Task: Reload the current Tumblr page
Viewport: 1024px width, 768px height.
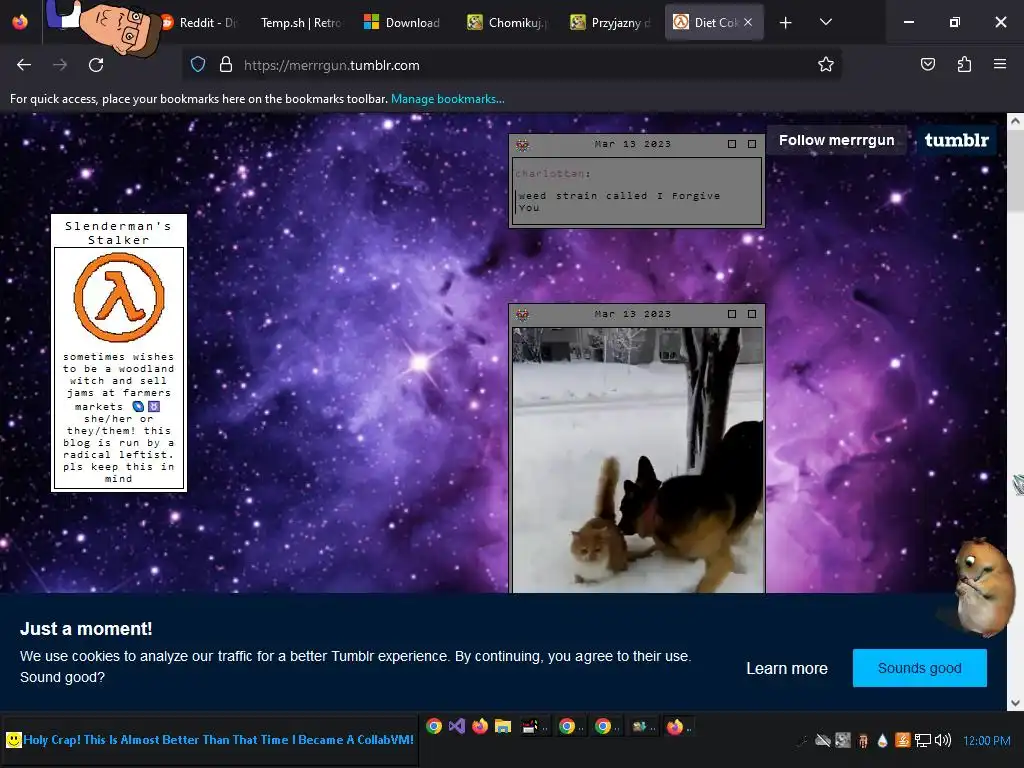Action: [x=96, y=65]
